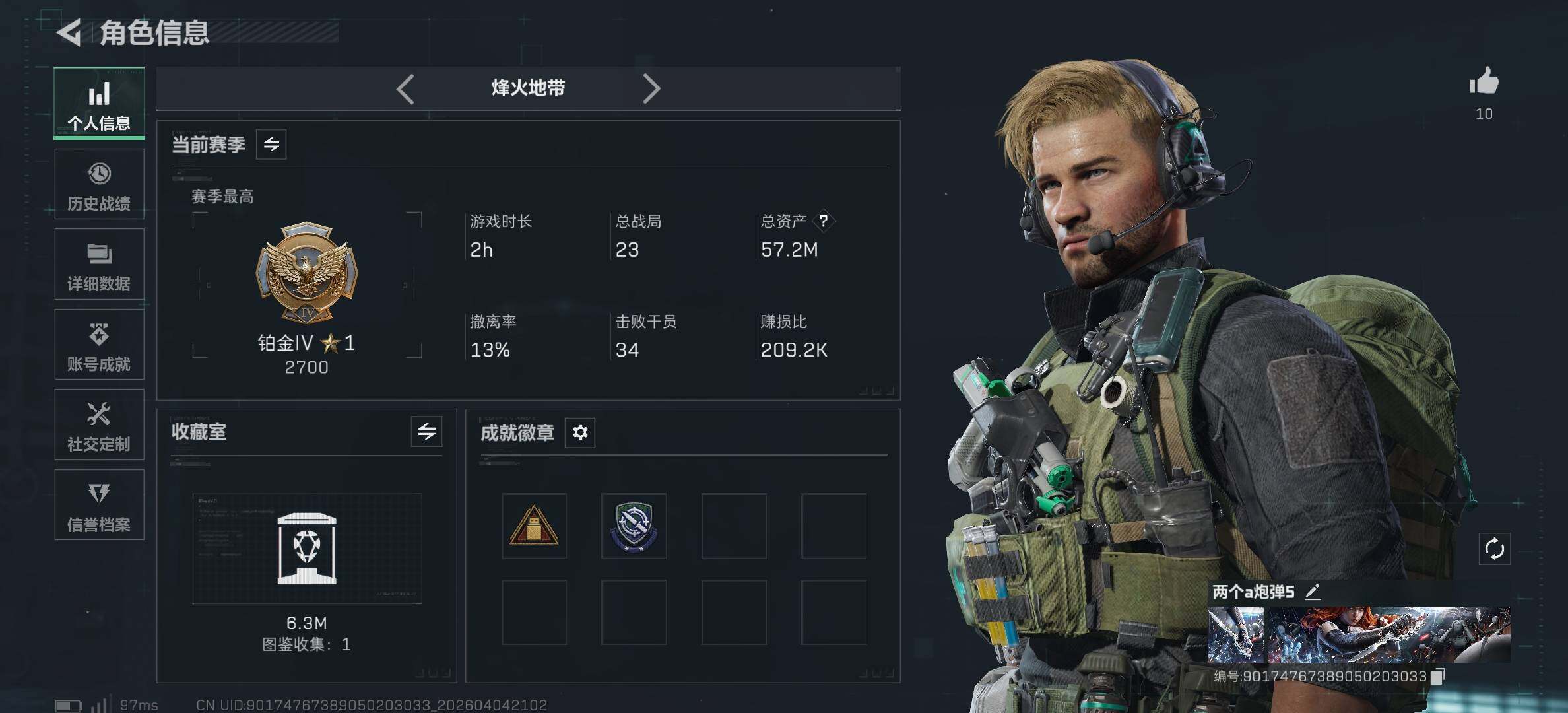Open the 信誉档案 tab
The height and width of the screenshot is (713, 1568).
[x=99, y=505]
